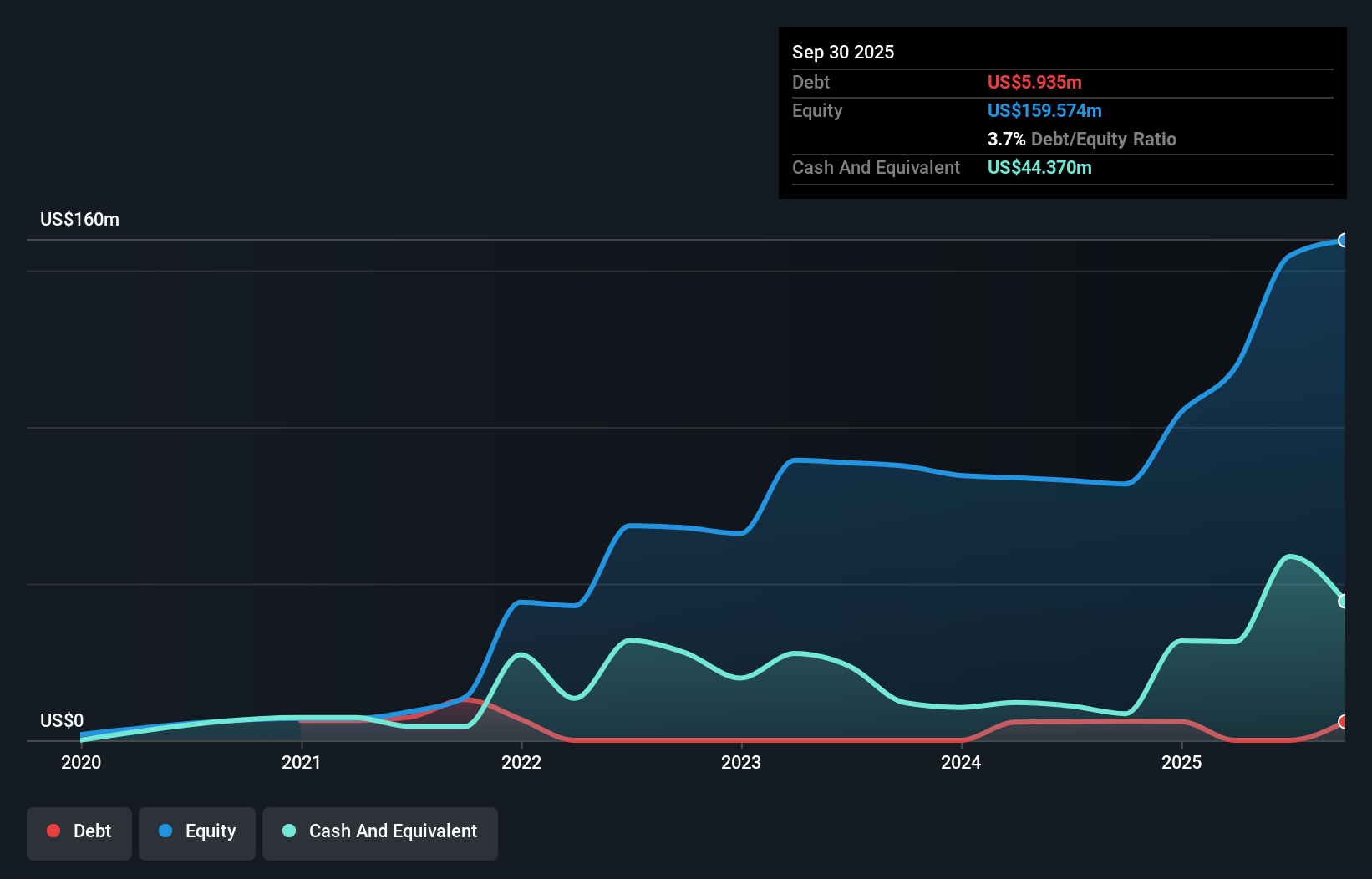Click the blue Equity area fill
The height and width of the screenshot is (879, 1372).
[919, 543]
